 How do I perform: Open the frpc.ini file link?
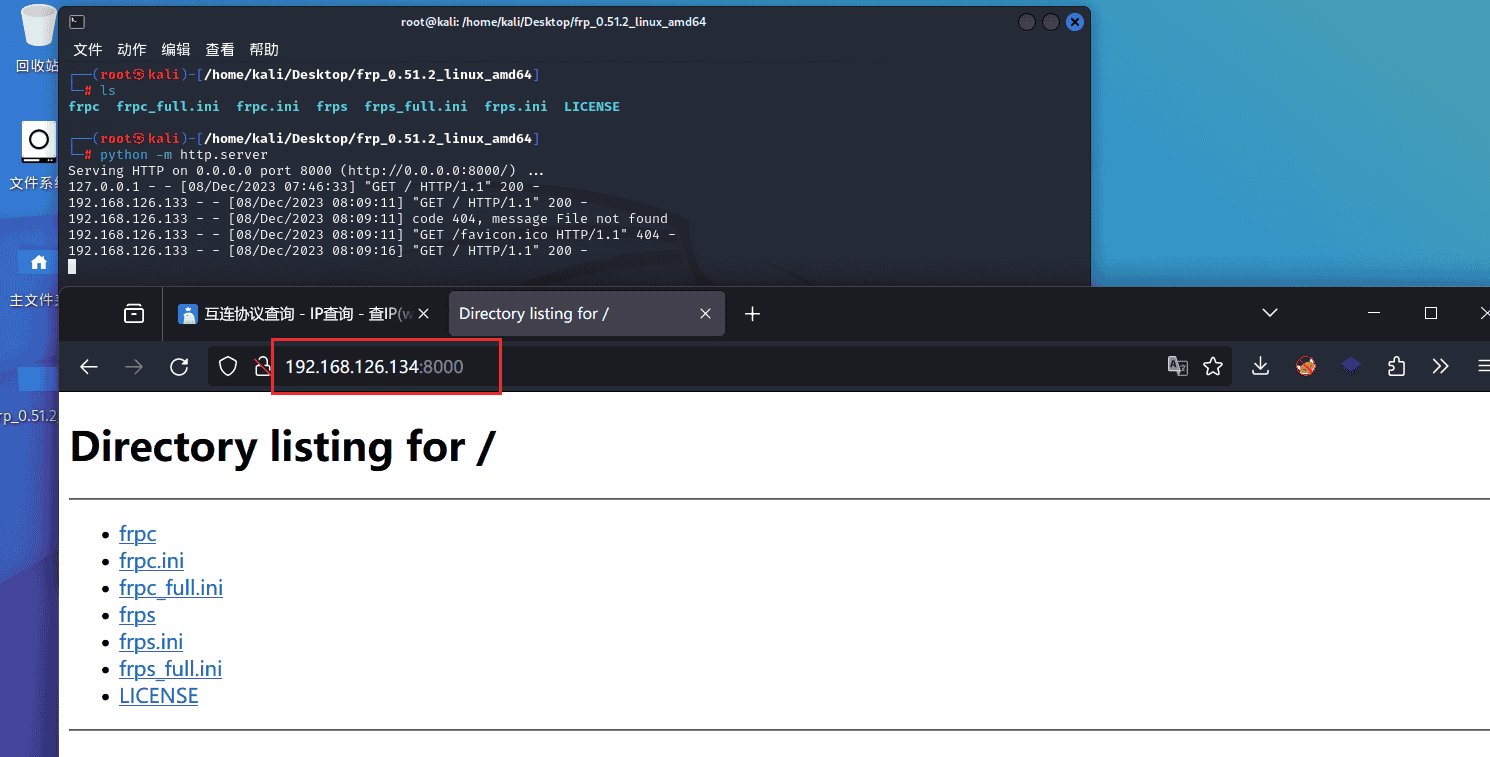tap(151, 561)
